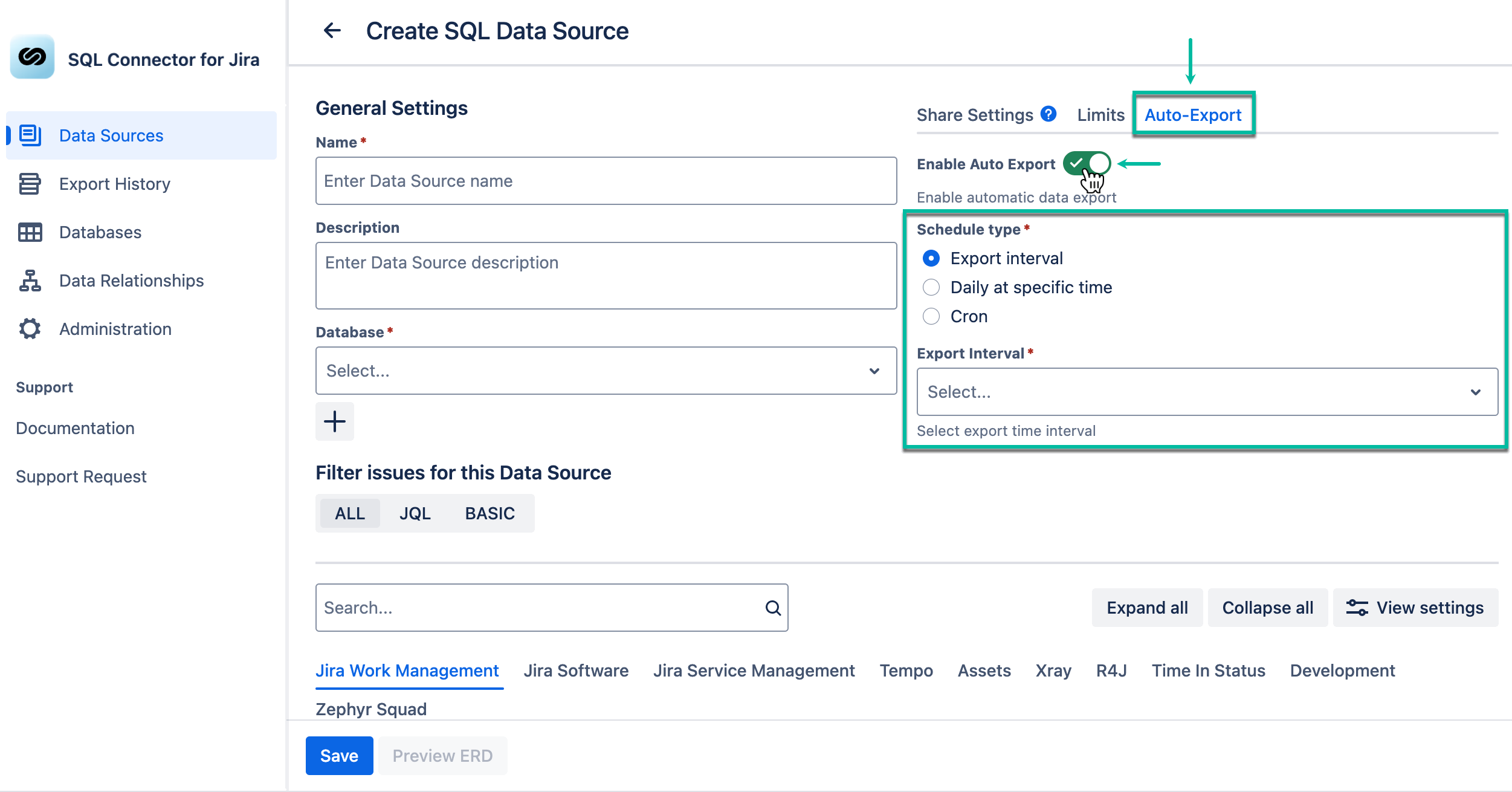Click the Export History sidebar icon
The height and width of the screenshot is (792, 1512).
[x=30, y=184]
